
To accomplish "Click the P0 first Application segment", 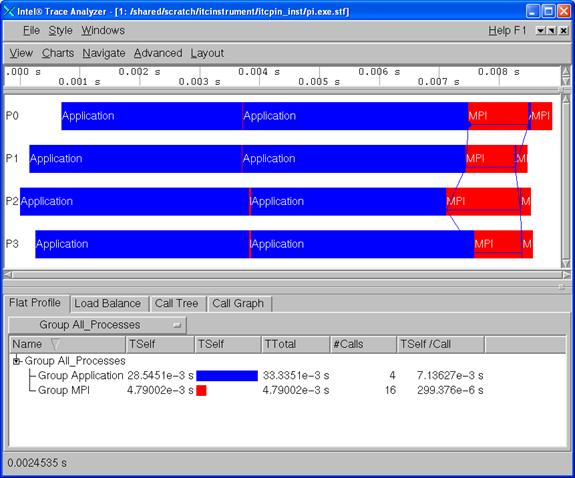I will (x=151, y=116).
